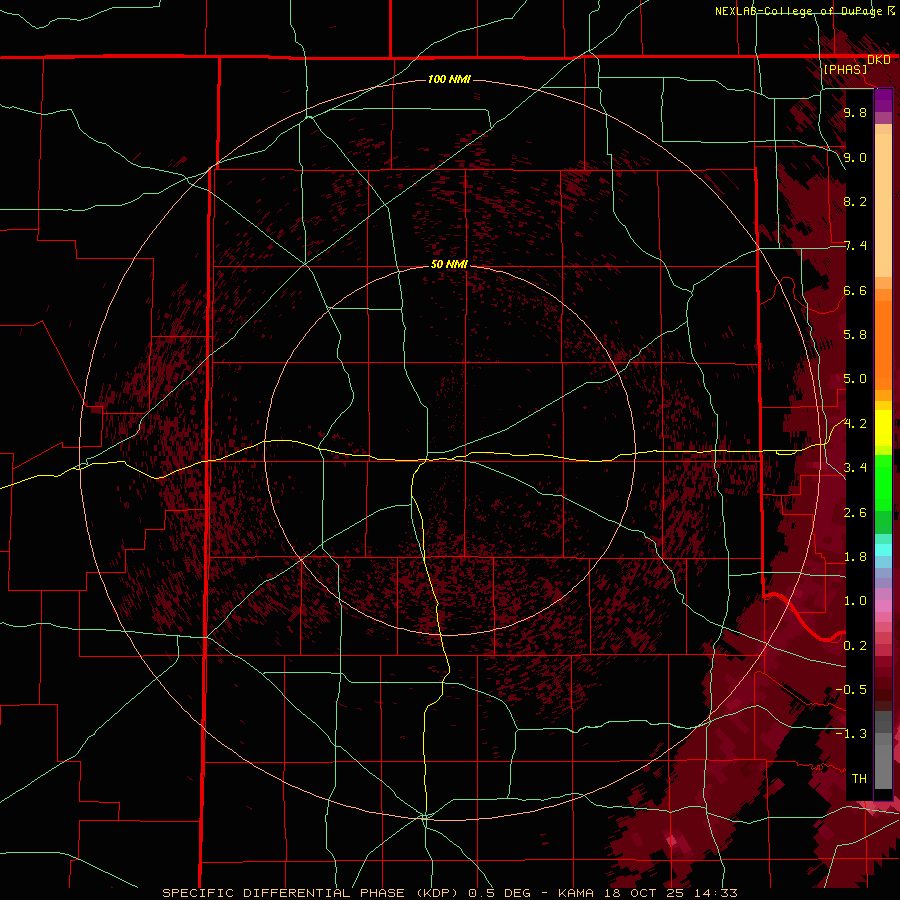Screen dimensions: 900x900
Task: Click the bright green color bar segment
Action: 883,483
